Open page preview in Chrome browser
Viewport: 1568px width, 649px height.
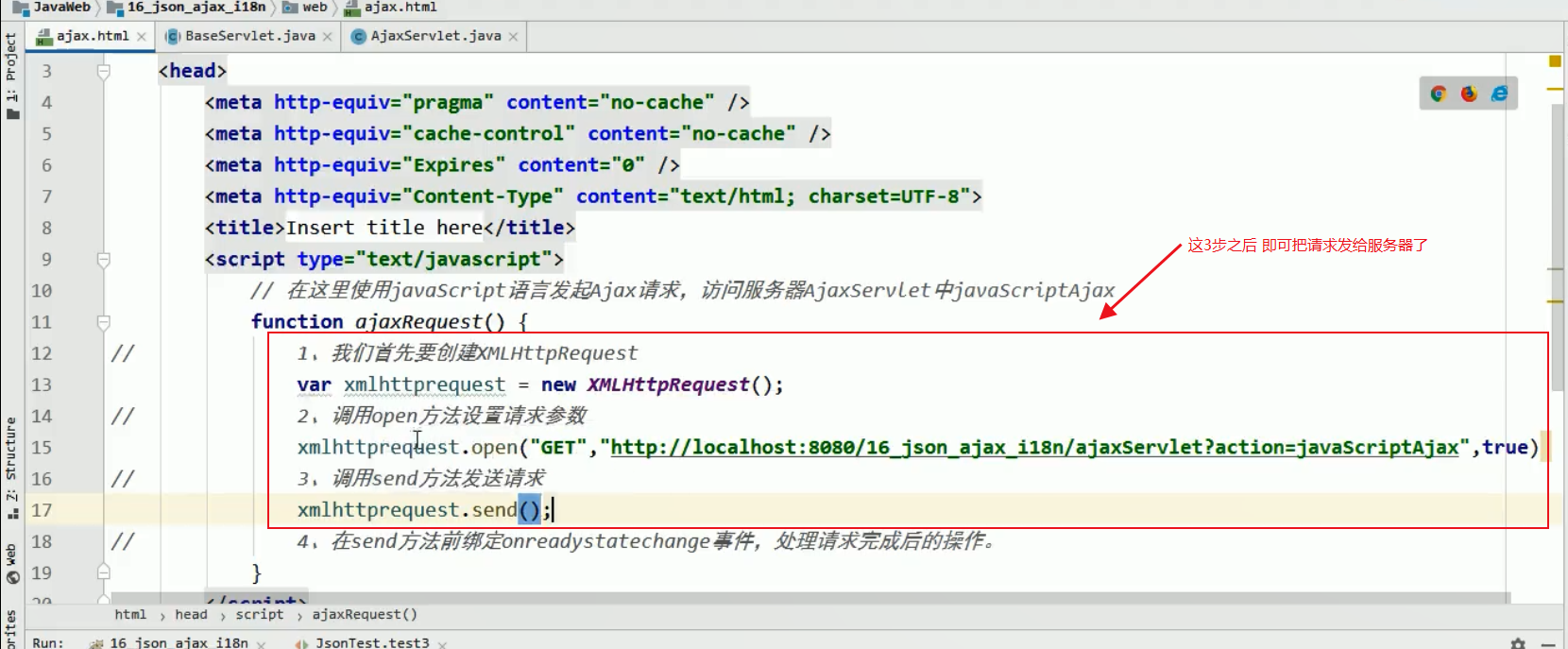pos(1439,94)
